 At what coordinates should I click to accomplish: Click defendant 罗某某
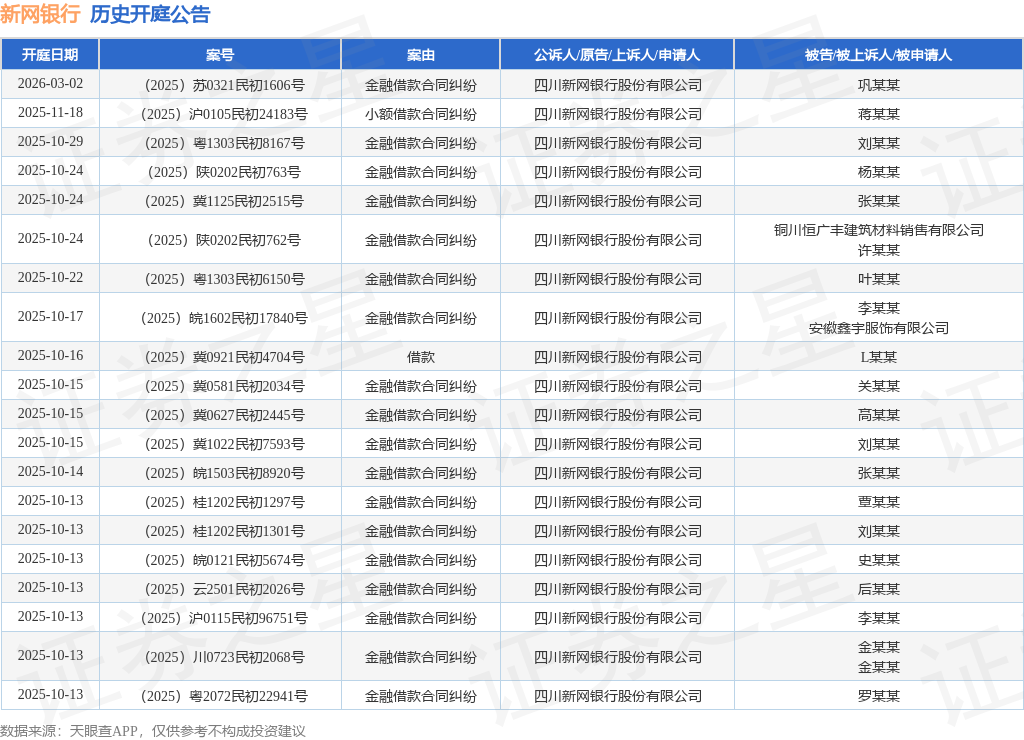click(x=878, y=696)
